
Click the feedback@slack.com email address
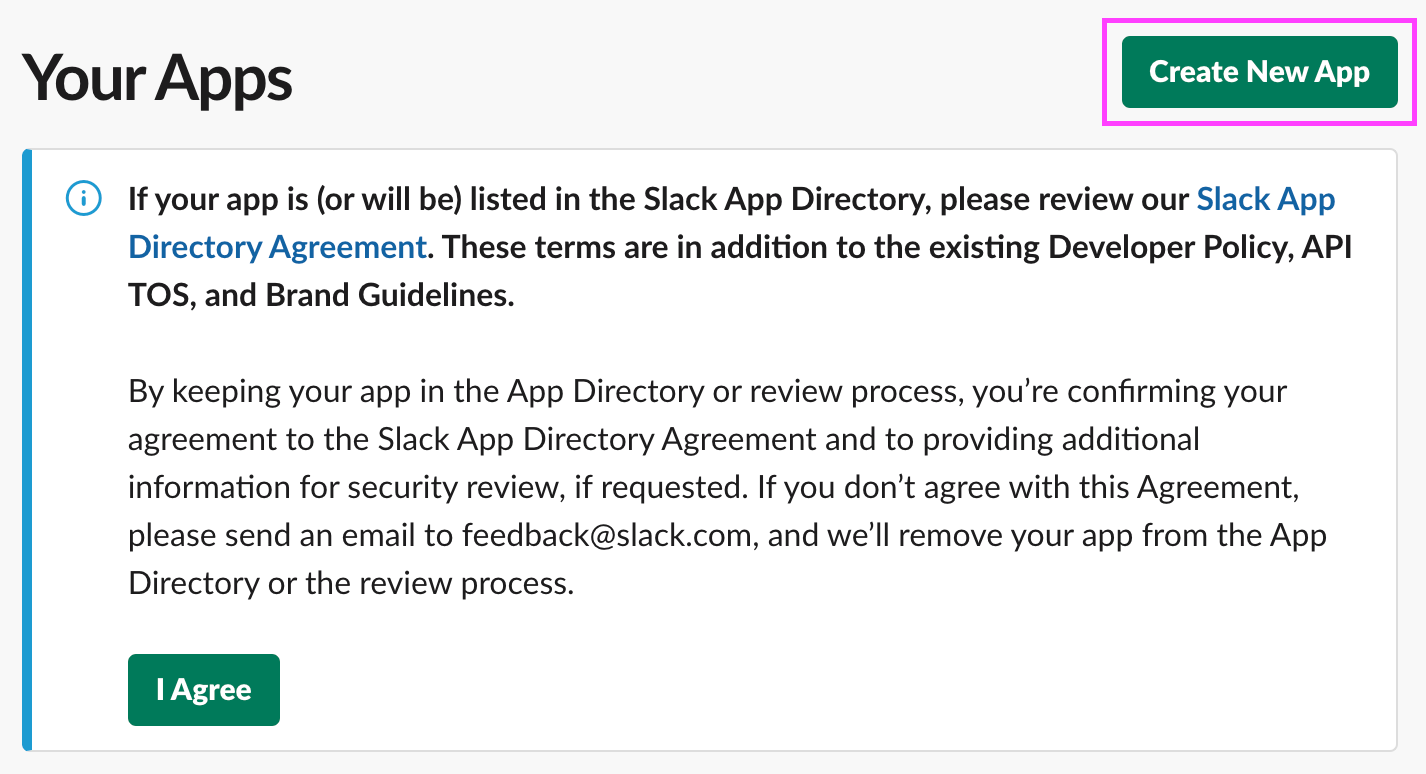606,535
